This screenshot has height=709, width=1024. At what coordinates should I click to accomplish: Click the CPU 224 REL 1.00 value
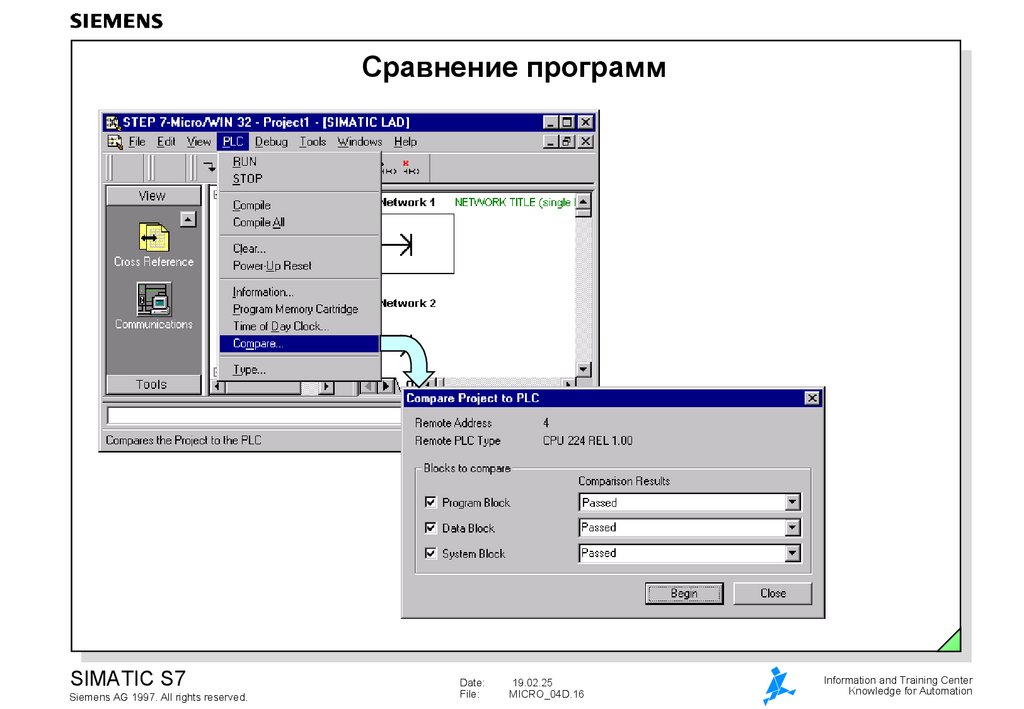click(x=588, y=441)
